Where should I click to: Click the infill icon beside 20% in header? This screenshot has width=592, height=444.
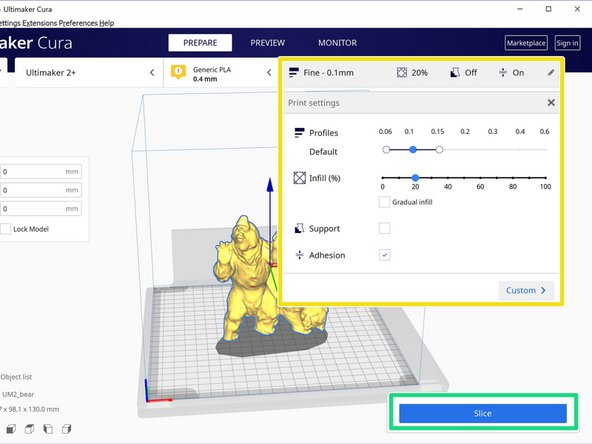[x=402, y=72]
